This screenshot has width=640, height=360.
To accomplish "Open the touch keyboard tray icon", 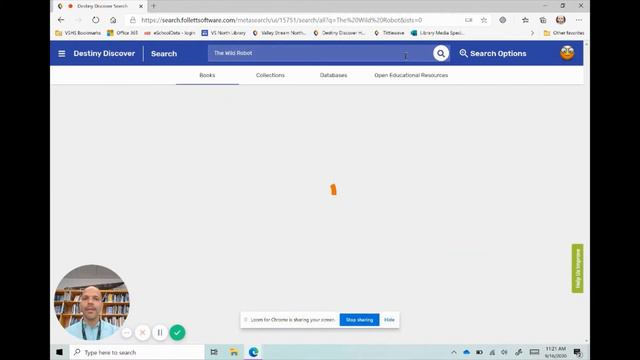I will (x=534, y=352).
